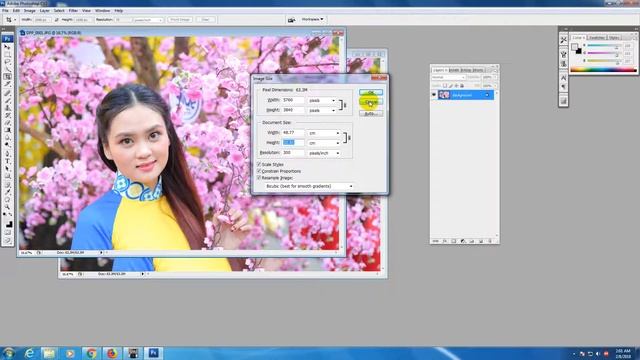Open Go to Bridge icon in options bar
This screenshot has height=360, width=640.
[x=291, y=20]
